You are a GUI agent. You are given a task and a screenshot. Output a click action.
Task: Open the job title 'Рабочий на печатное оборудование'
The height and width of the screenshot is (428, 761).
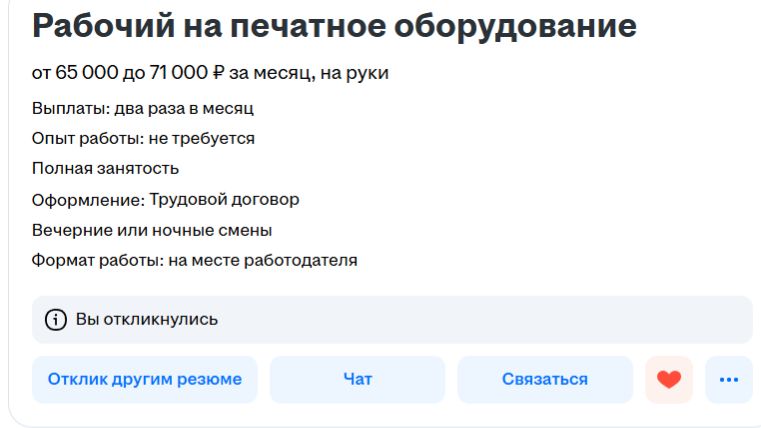click(x=334, y=27)
